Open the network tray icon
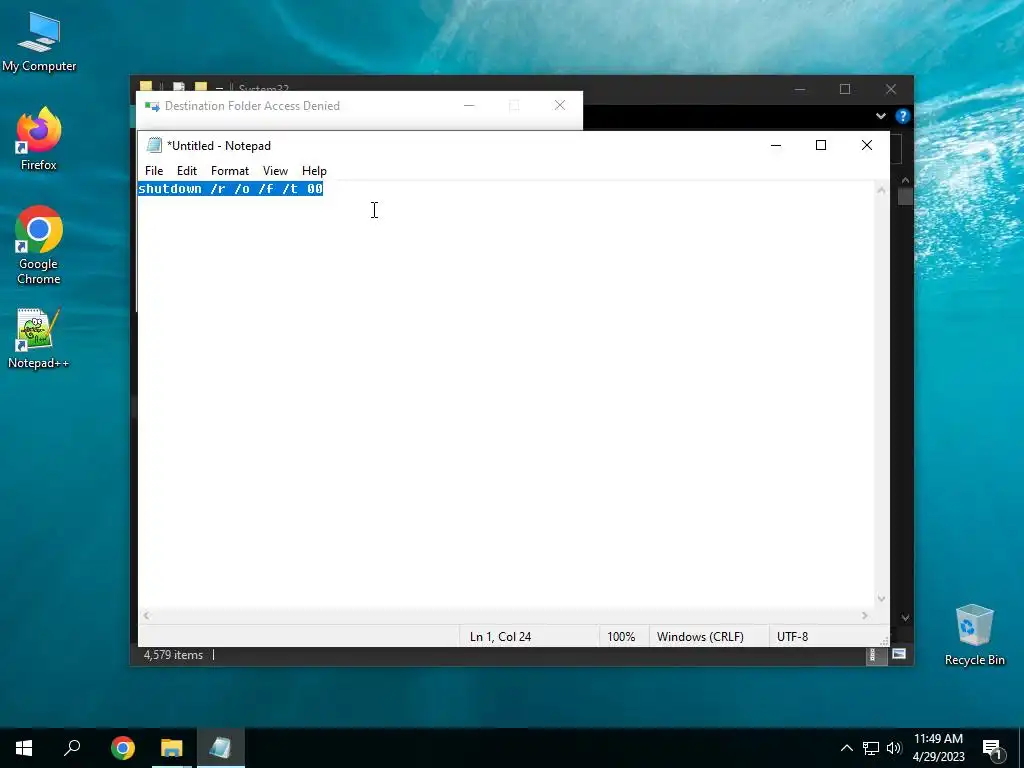 click(x=871, y=748)
